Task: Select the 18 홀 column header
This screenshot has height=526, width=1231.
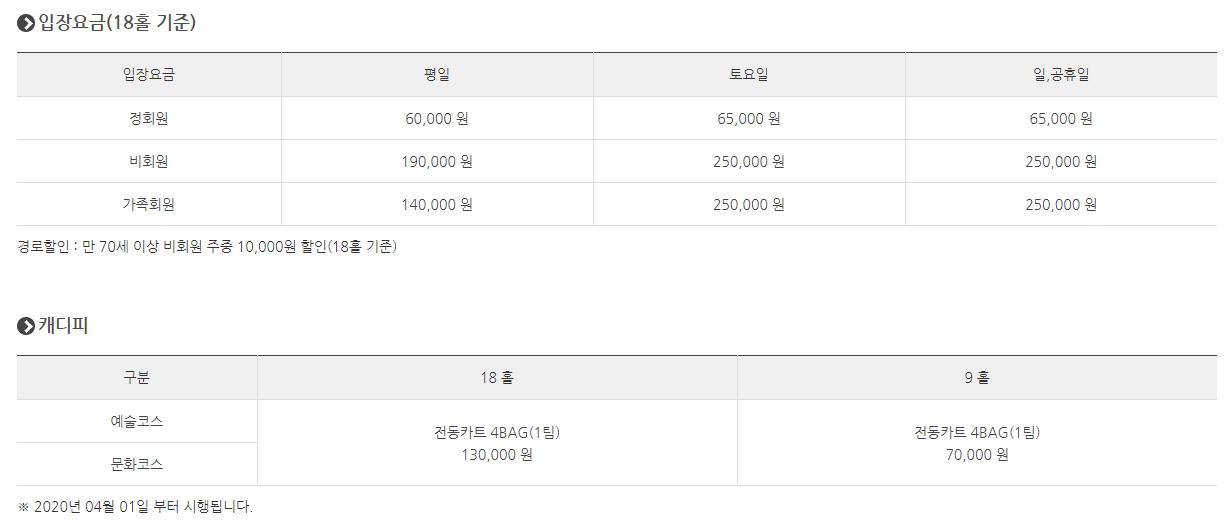Action: [497, 378]
